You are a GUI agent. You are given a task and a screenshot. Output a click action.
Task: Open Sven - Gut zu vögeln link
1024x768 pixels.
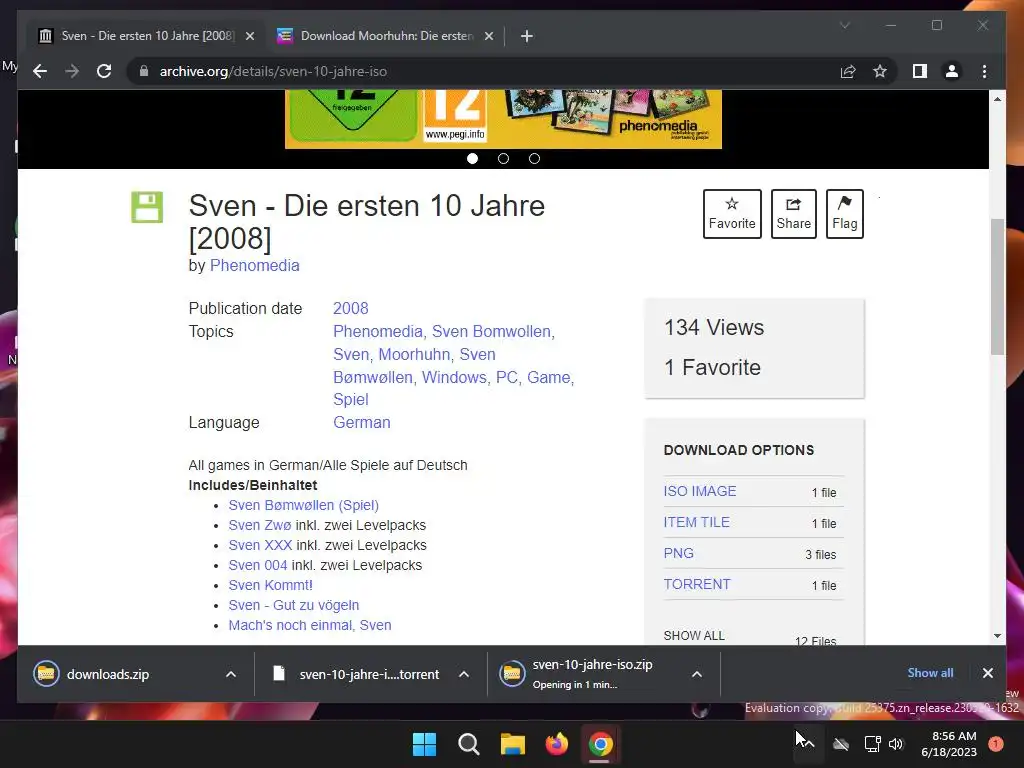(x=294, y=605)
